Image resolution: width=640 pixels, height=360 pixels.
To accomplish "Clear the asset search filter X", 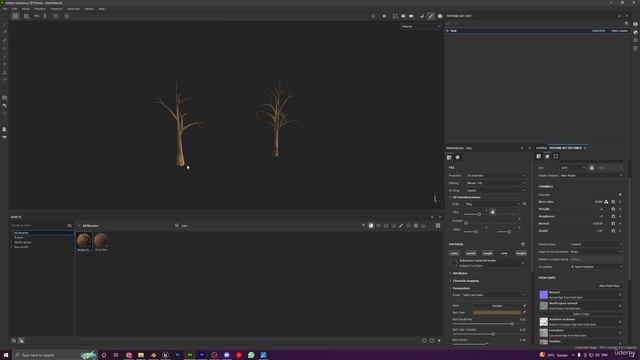I will [363, 225].
